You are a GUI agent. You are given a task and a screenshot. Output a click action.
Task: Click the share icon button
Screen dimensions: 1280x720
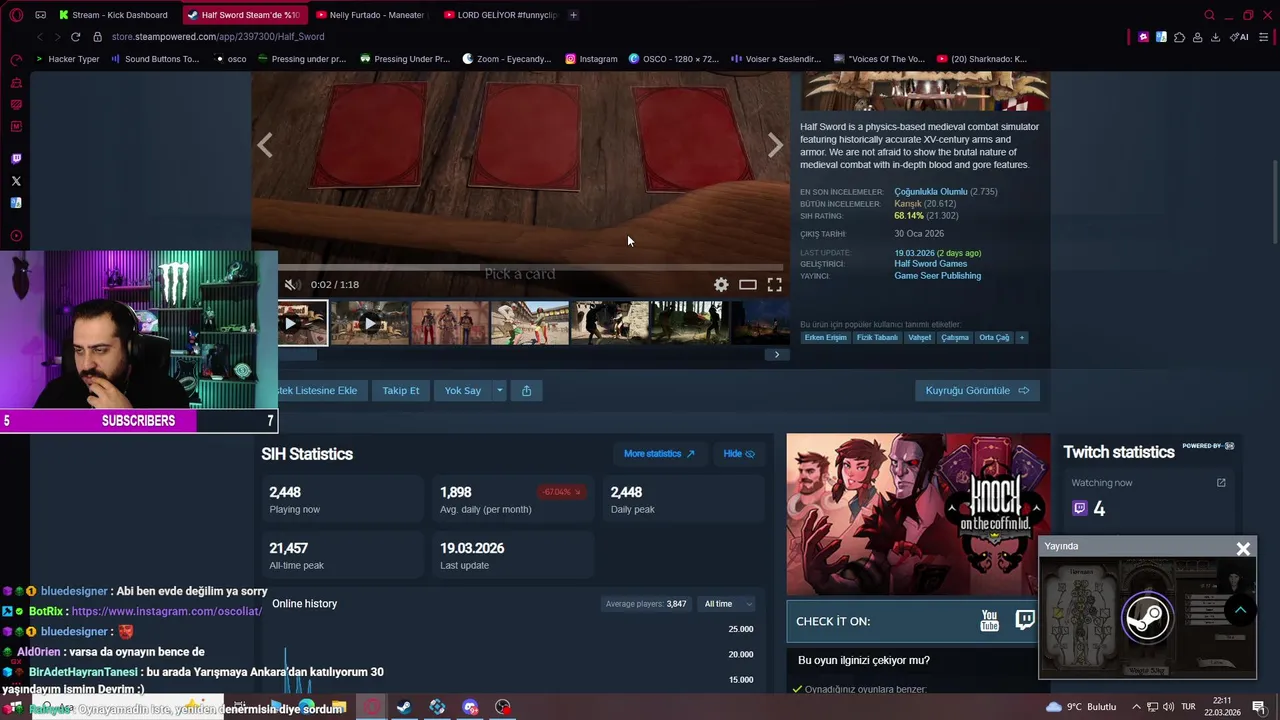click(x=526, y=390)
